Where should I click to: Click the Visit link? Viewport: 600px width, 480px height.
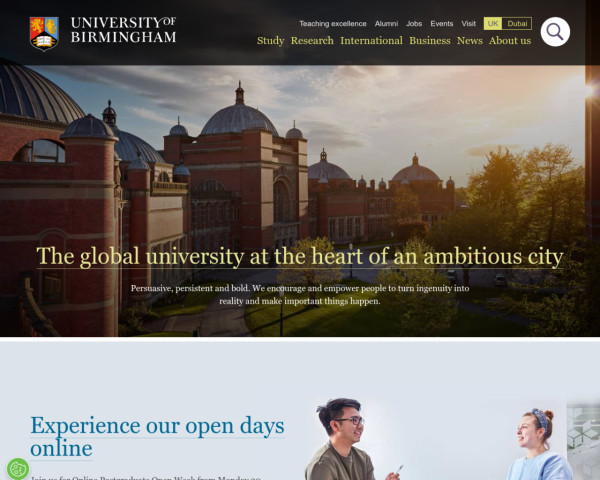pos(468,24)
